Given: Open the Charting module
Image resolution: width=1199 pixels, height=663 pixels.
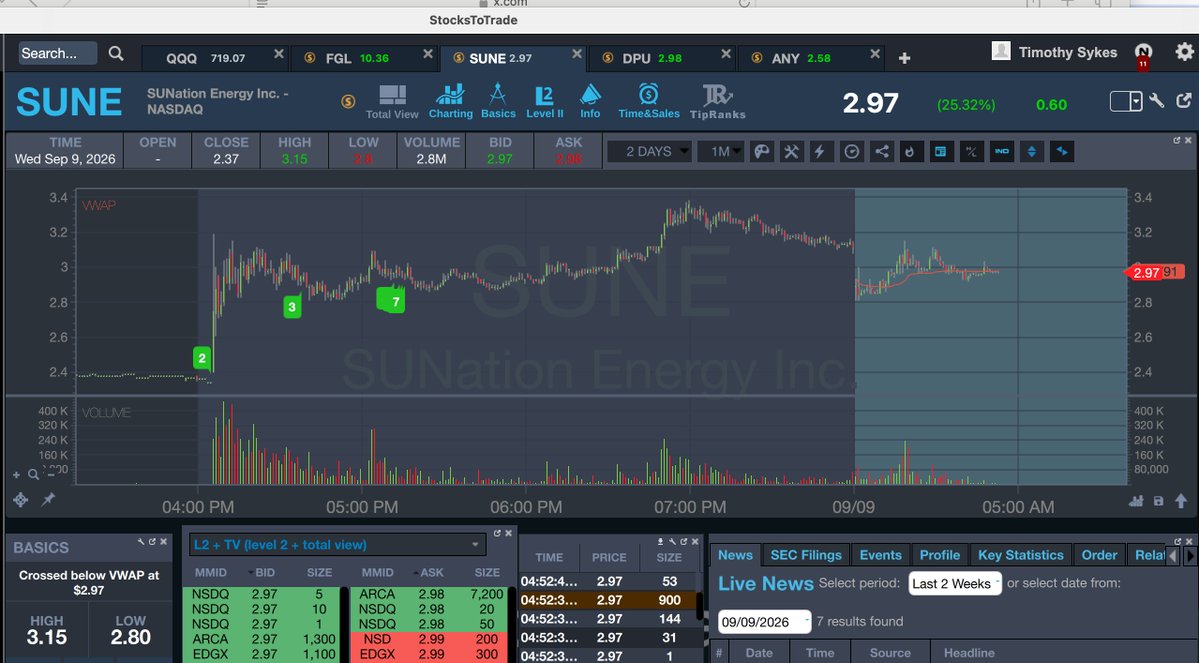Looking at the screenshot, I should point(450,102).
